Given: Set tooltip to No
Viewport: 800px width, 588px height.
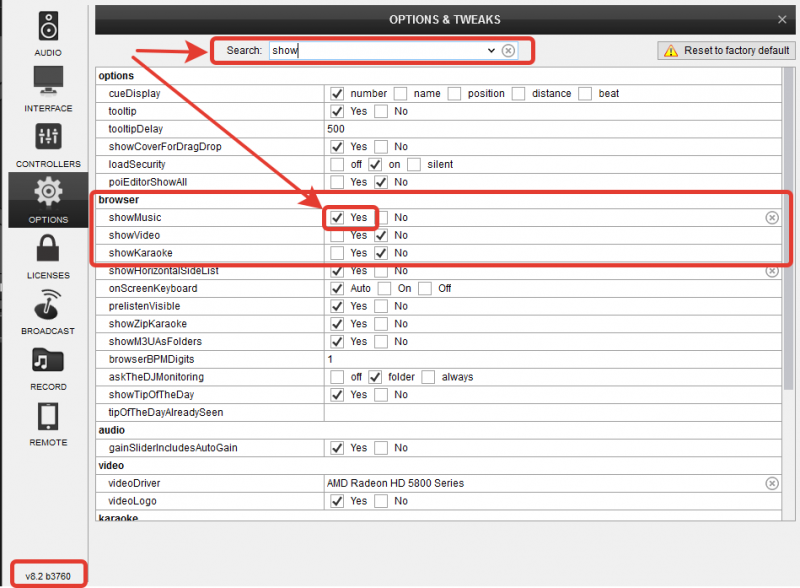Looking at the screenshot, I should pos(381,111).
